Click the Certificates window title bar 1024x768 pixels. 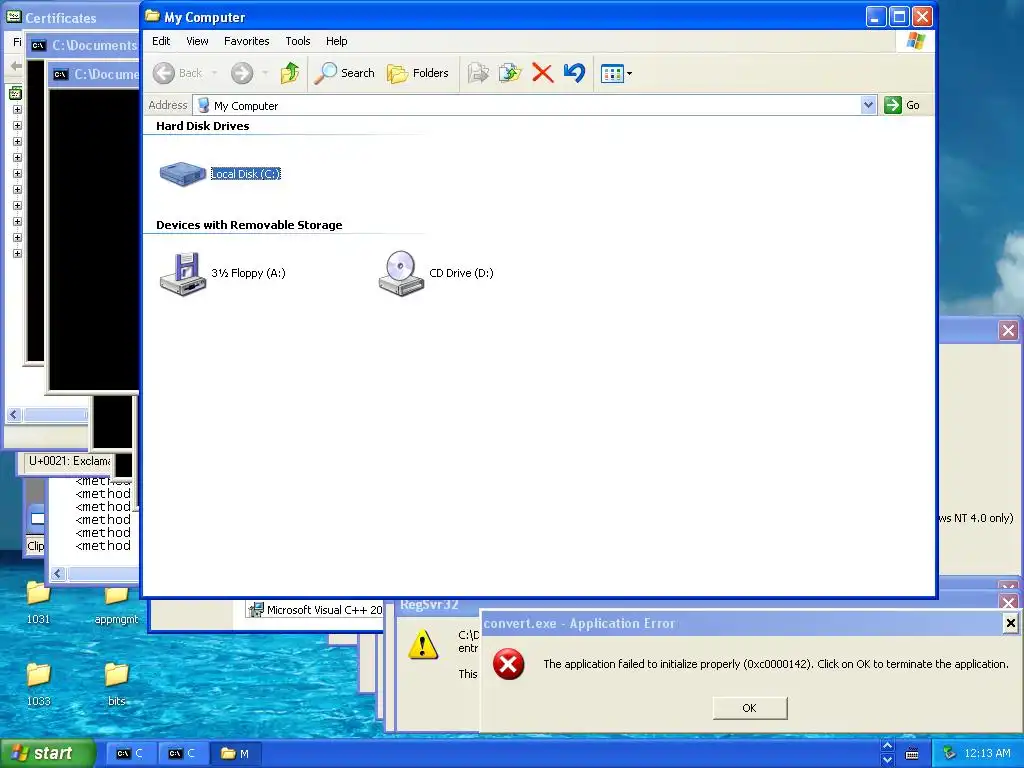tap(72, 18)
